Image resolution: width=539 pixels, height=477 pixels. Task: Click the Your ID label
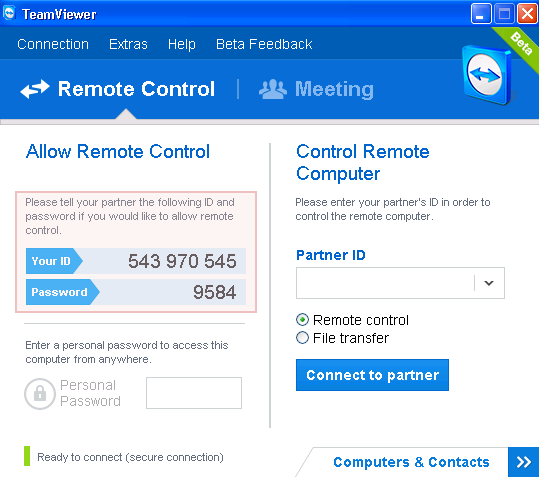[x=54, y=261]
